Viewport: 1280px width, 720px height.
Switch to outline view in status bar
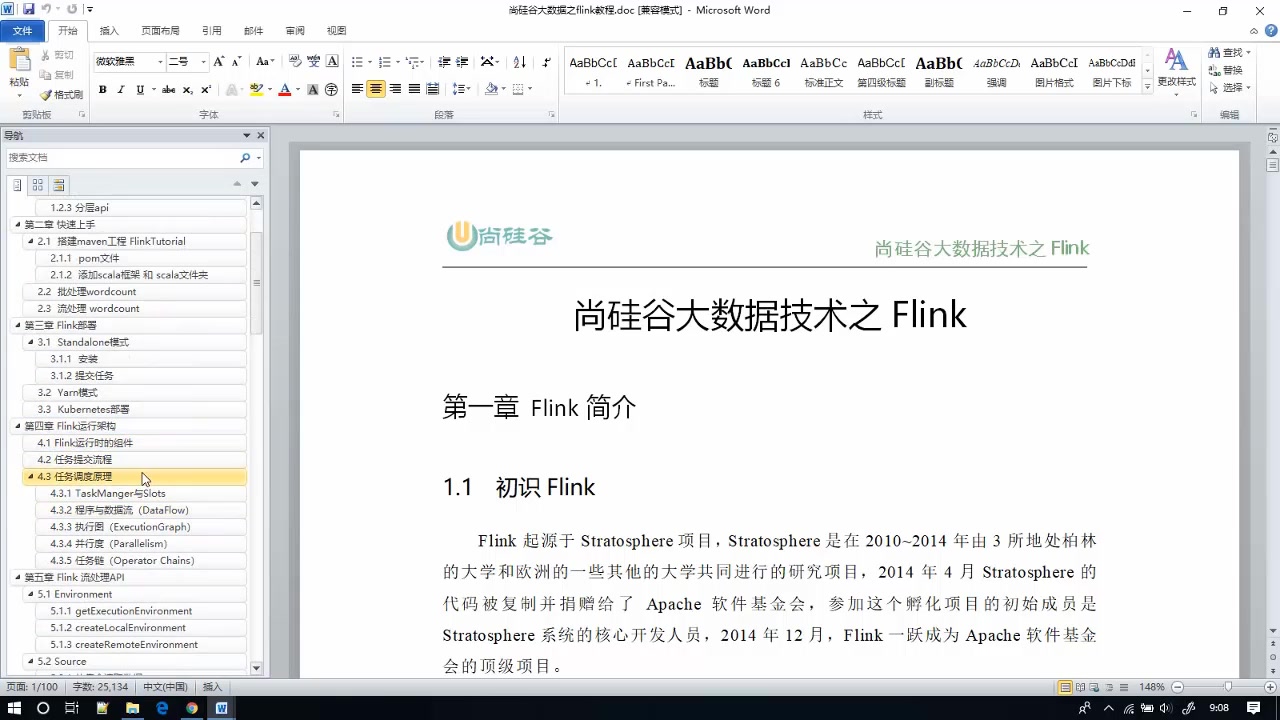tap(1111, 687)
